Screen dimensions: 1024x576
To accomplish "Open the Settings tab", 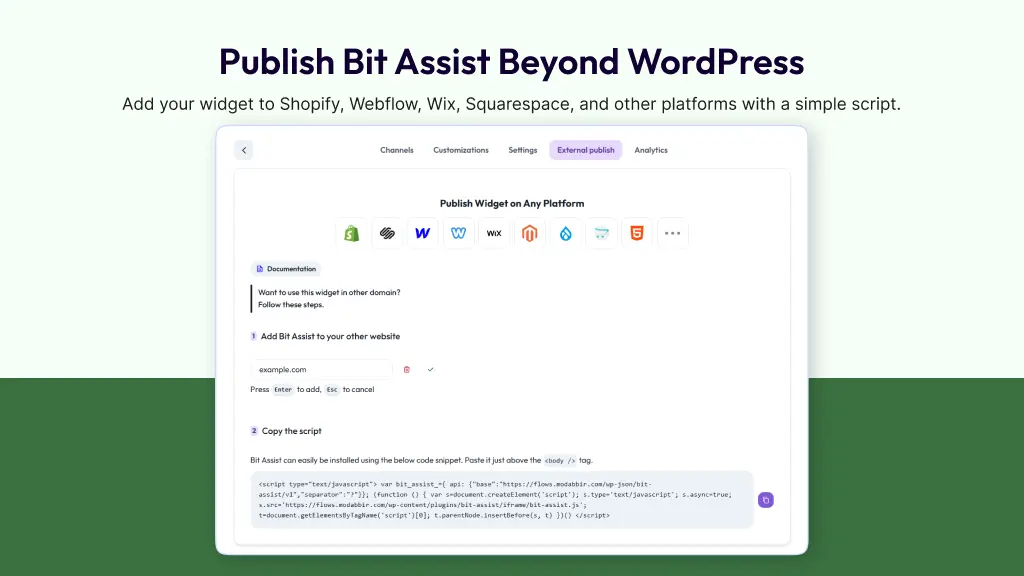I will coord(522,150).
